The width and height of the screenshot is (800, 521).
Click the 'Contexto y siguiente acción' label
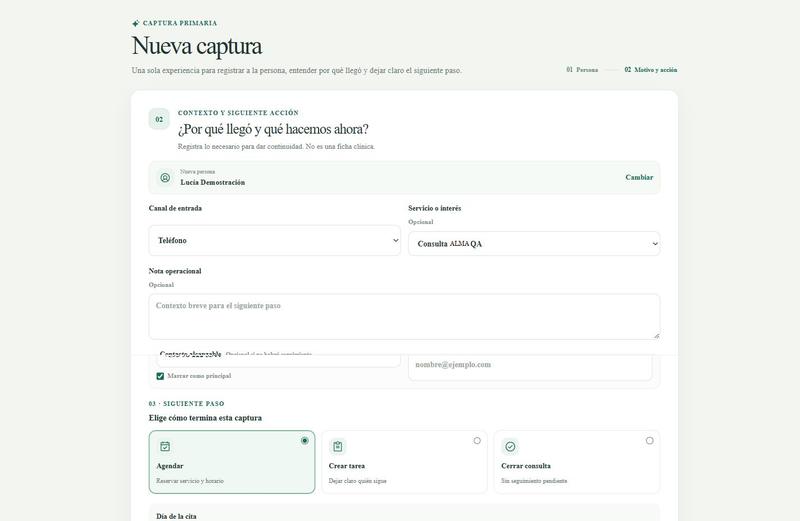[x=238, y=113]
